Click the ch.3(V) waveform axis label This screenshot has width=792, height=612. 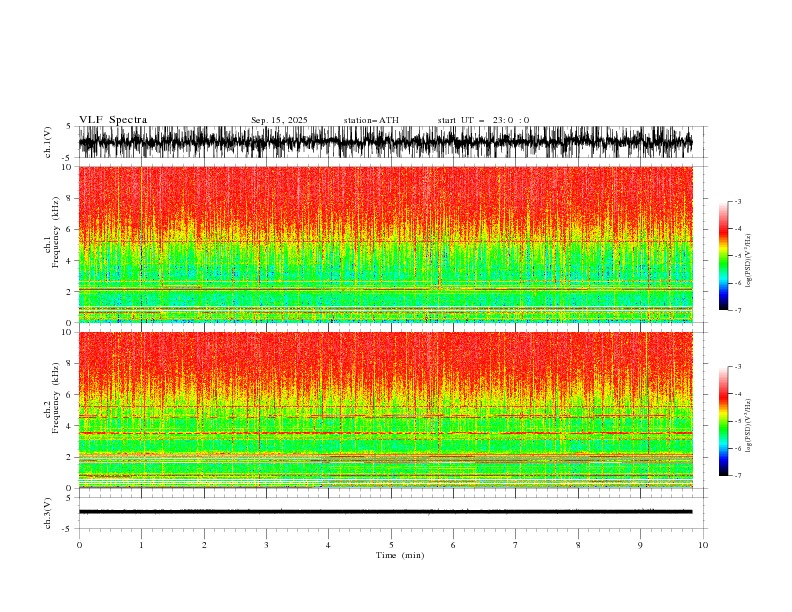tap(48, 513)
